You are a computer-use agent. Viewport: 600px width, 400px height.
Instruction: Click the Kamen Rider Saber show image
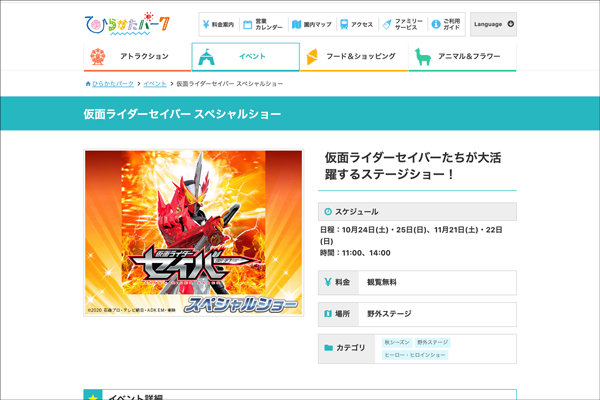click(194, 233)
